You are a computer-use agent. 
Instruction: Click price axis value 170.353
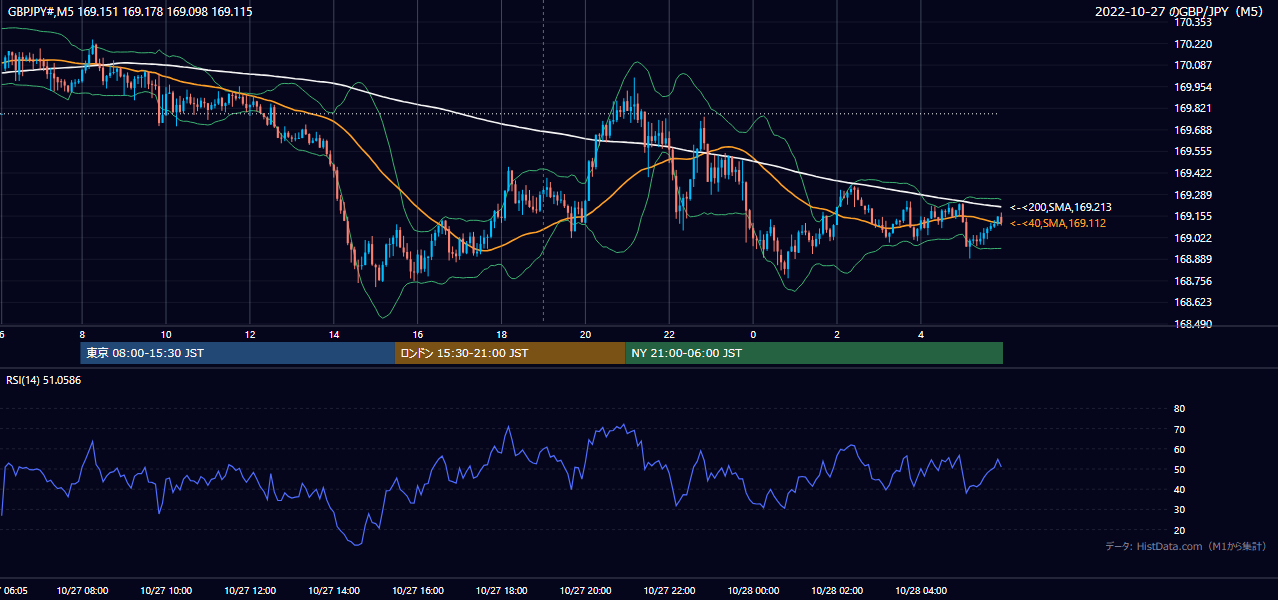tap(1193, 22)
